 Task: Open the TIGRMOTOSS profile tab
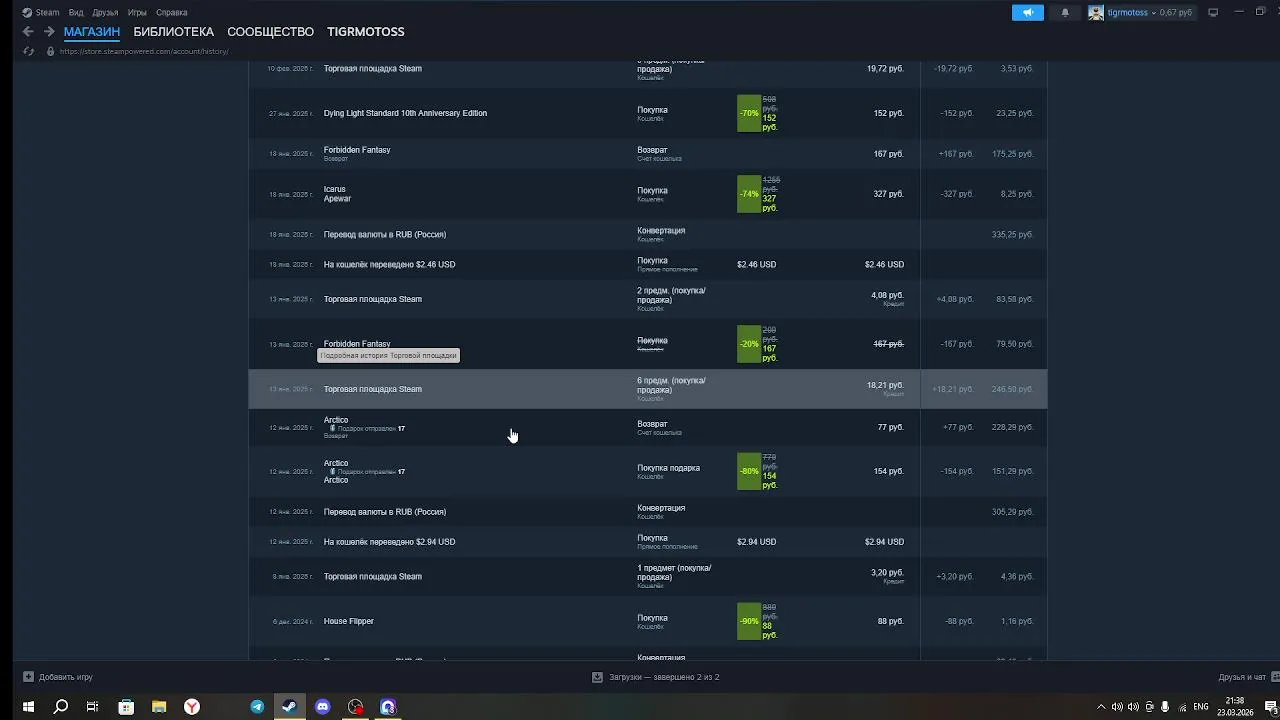click(366, 32)
